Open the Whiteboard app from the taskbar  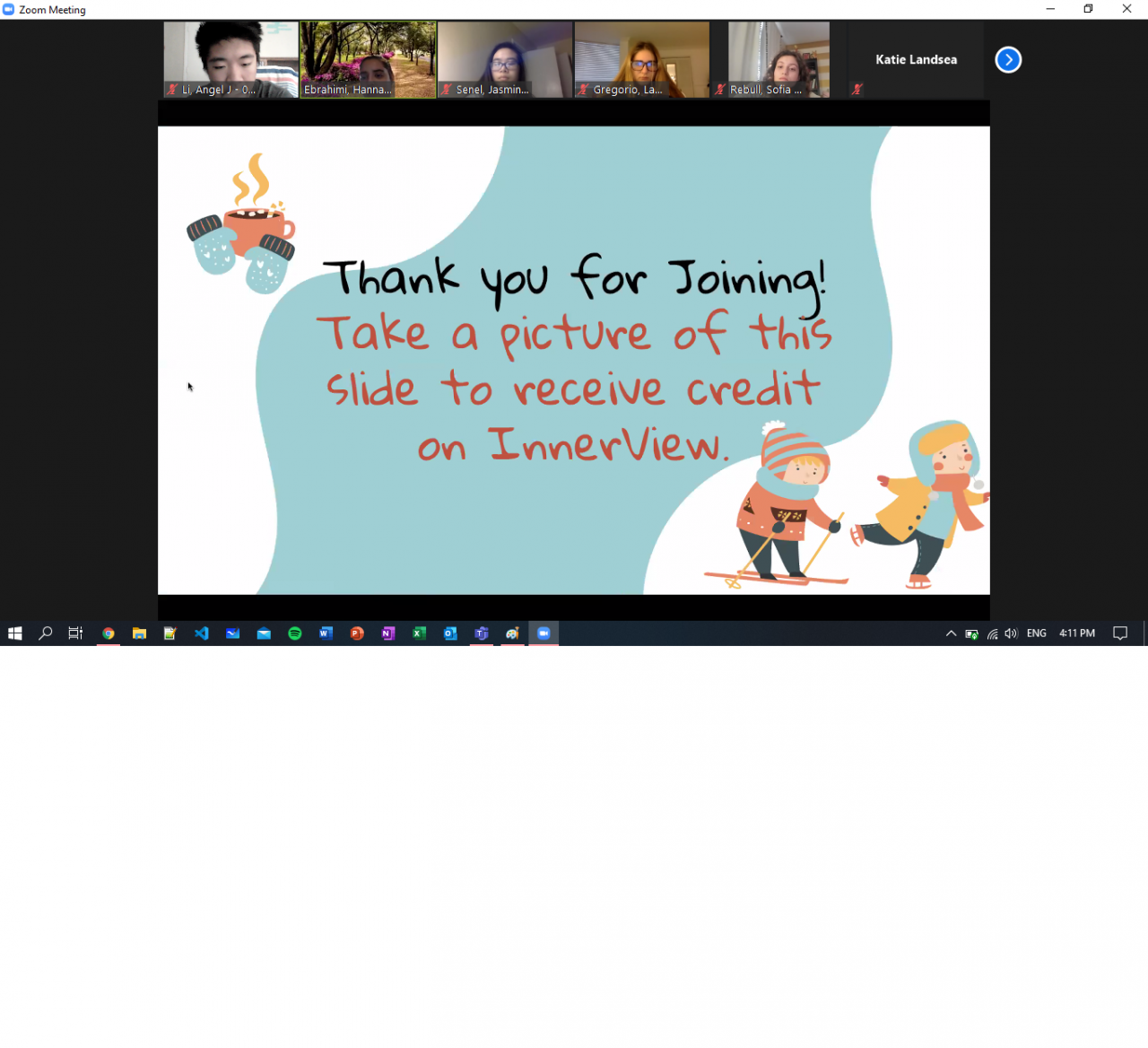coord(233,633)
